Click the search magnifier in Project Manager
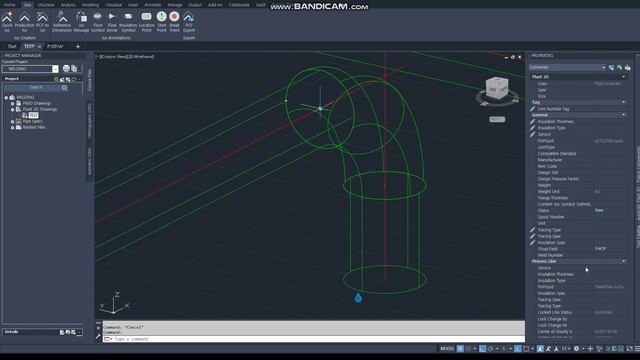Image resolution: width=640 pixels, height=360 pixels. coord(64,88)
